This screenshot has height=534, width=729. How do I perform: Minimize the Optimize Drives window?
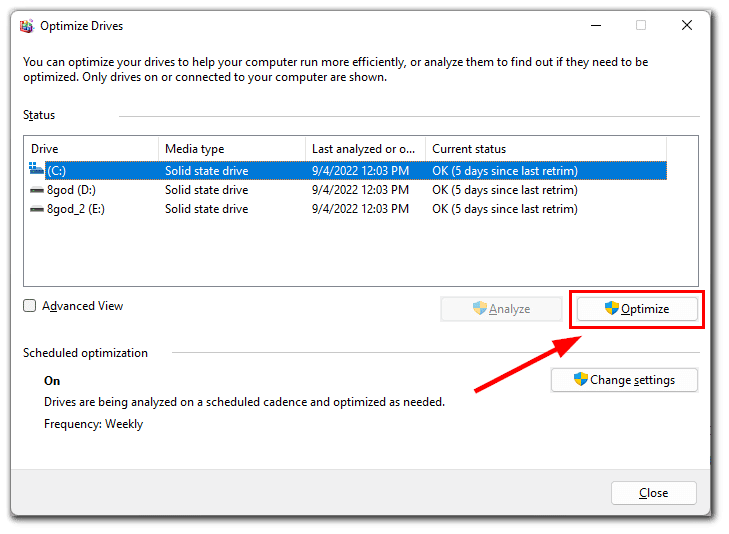(x=596, y=26)
